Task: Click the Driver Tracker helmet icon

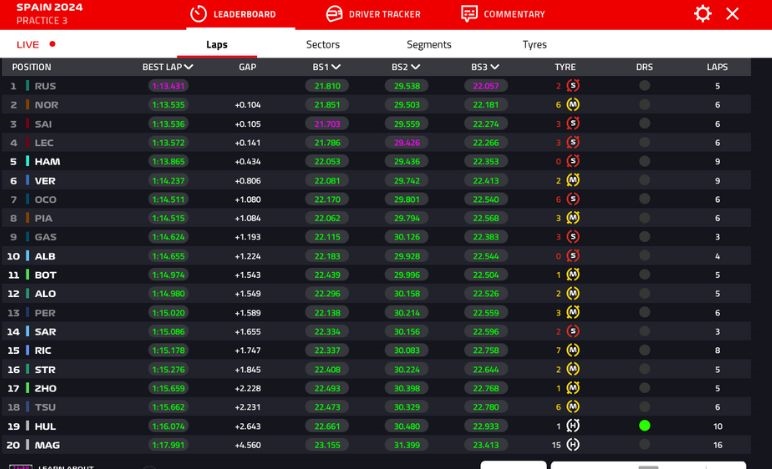Action: [x=334, y=14]
